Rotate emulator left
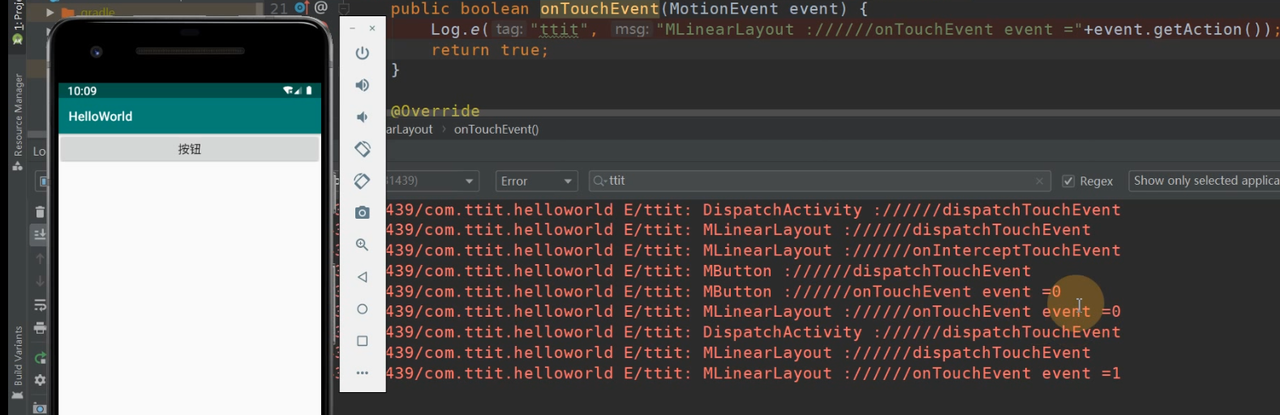This screenshot has height=415, width=1280. point(362,149)
